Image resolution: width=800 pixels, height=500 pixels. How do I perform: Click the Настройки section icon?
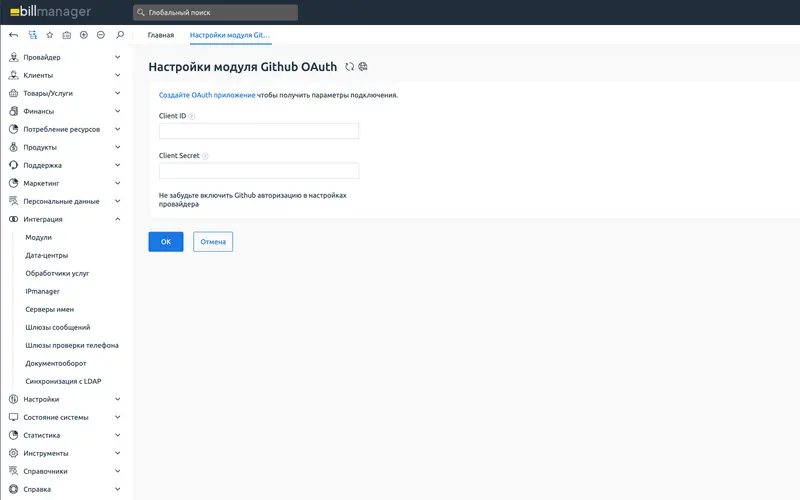click(x=14, y=399)
